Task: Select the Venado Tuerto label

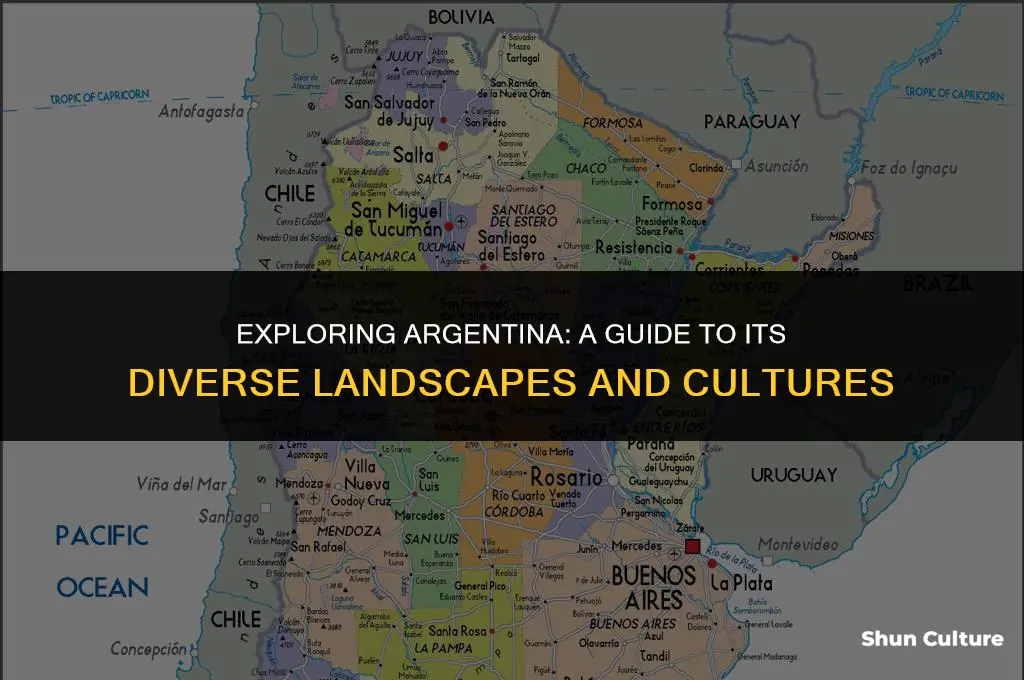Action: tap(564, 498)
